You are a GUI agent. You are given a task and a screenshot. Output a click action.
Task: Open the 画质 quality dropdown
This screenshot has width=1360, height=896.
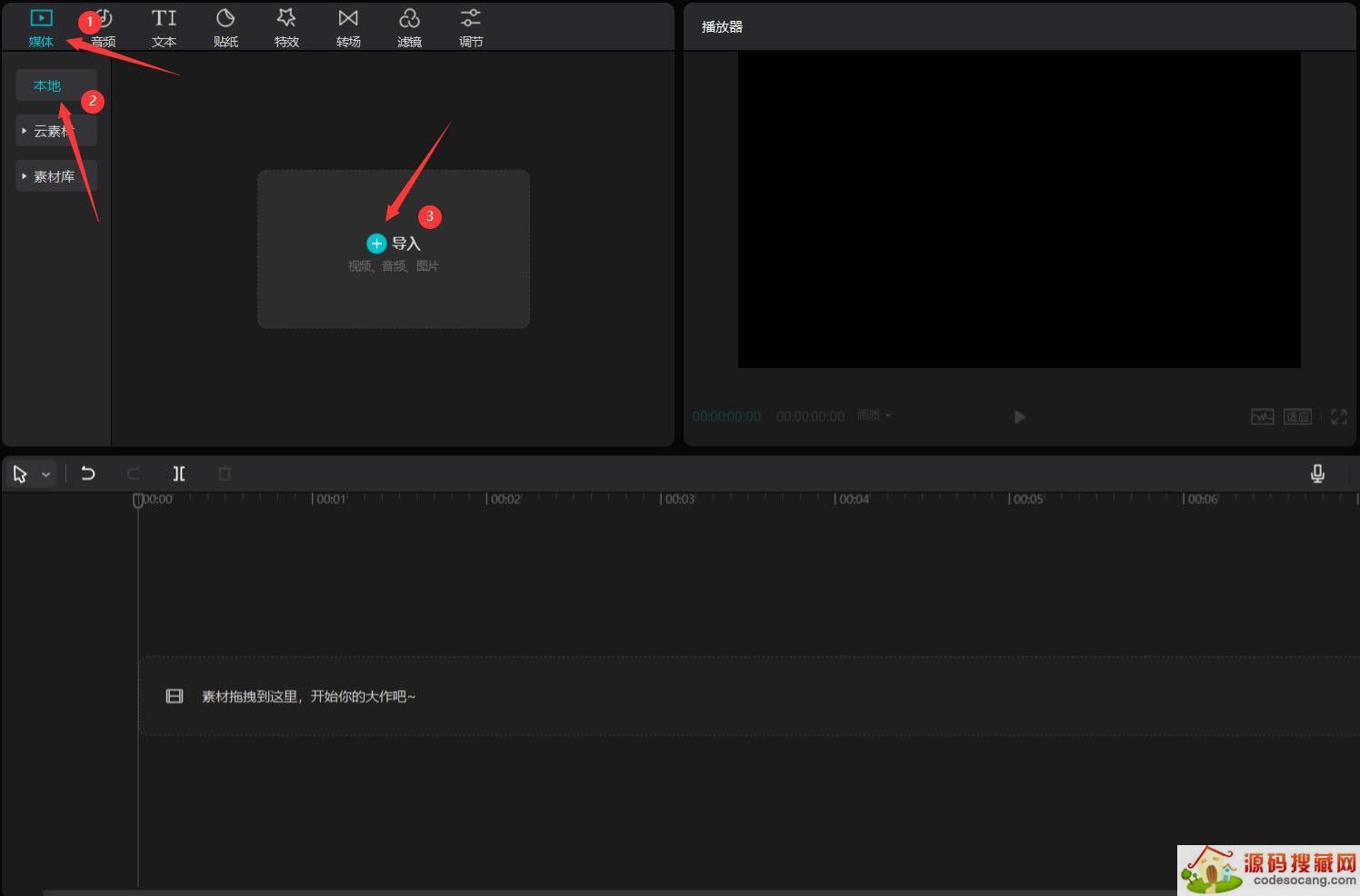pos(875,415)
